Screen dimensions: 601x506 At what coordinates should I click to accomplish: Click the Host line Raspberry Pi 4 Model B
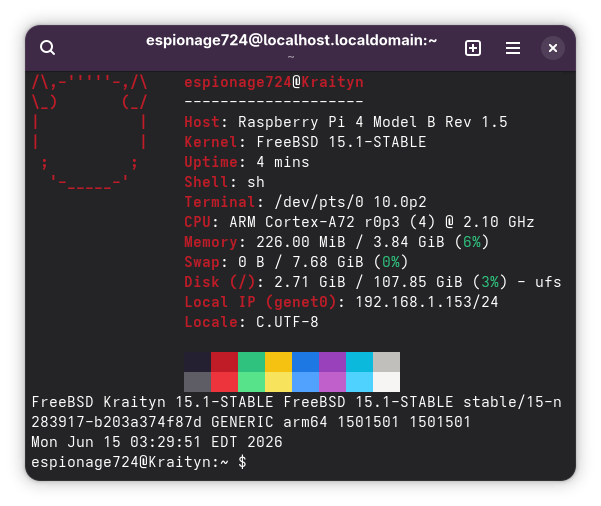(x=346, y=122)
